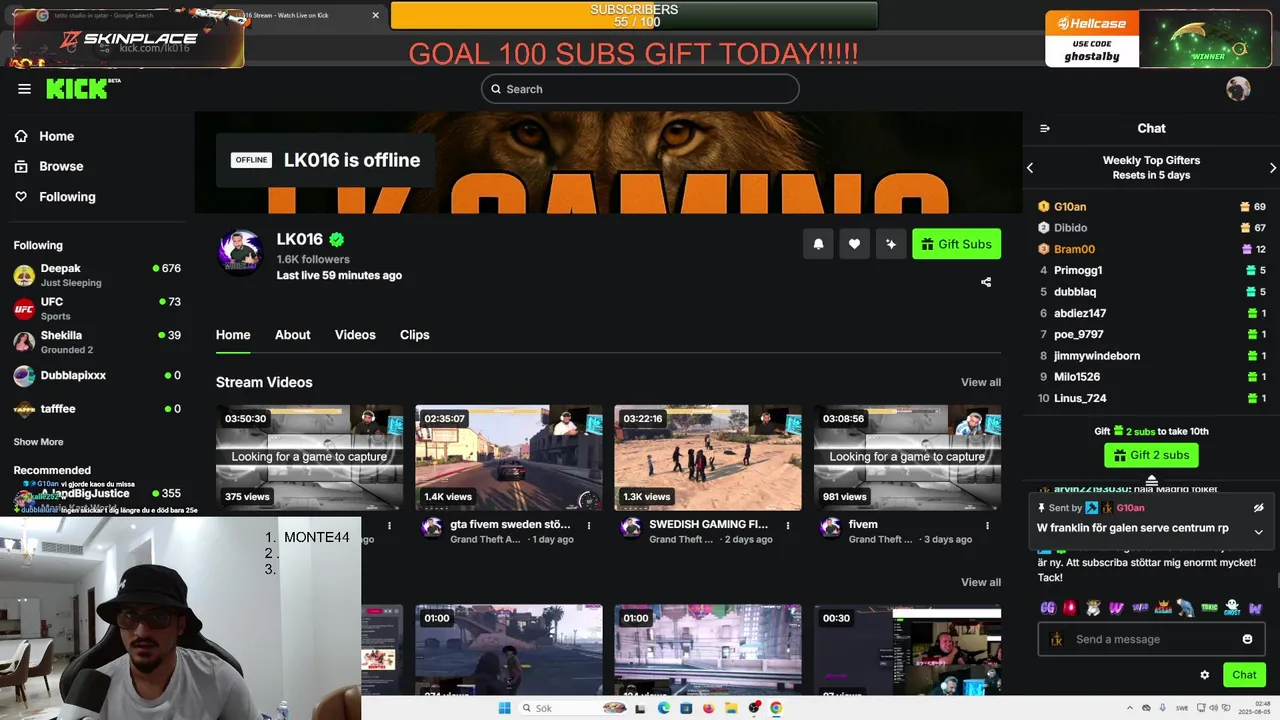Show previous leaderboard in chat
This screenshot has height=720, width=1280.
1030,168
